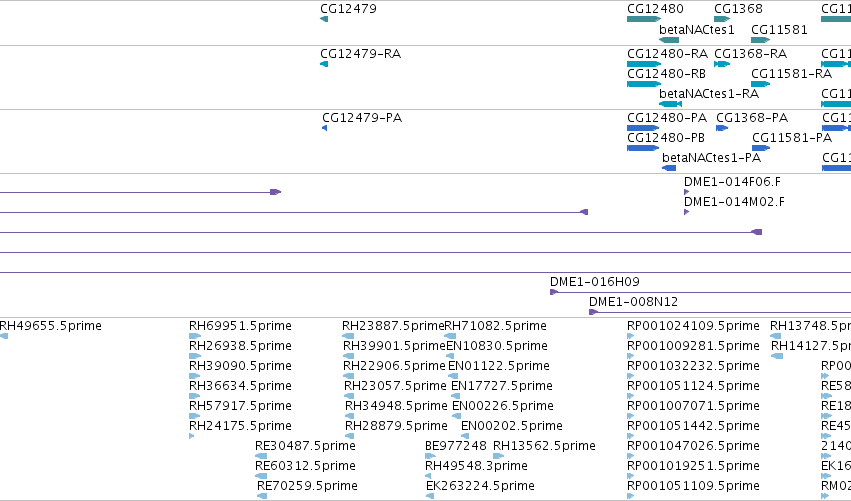Click the BE977248 EST label
This screenshot has height=501, width=851.
coord(456,446)
